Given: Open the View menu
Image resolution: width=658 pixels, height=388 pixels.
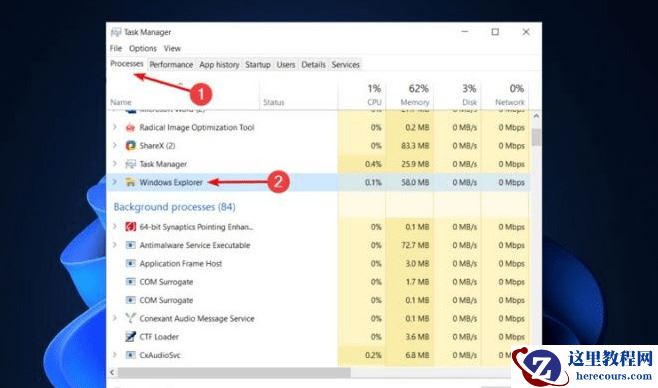Looking at the screenshot, I should 172,48.
